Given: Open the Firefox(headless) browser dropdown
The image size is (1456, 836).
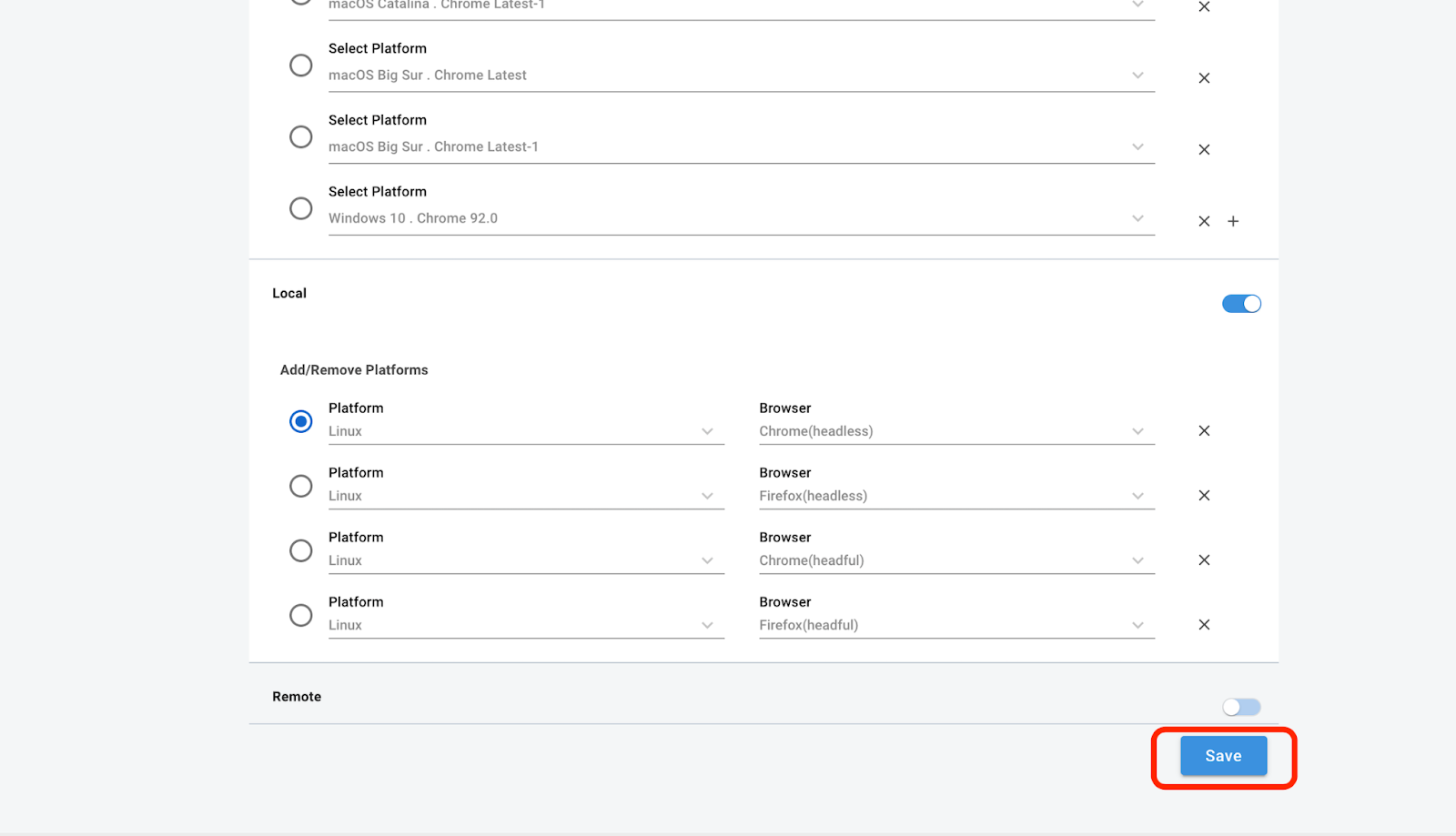Looking at the screenshot, I should [956, 496].
